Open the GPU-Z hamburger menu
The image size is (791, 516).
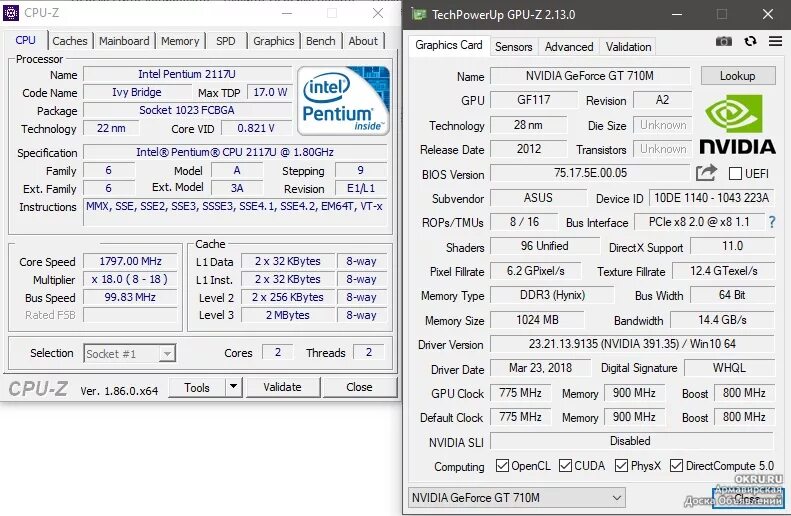775,41
